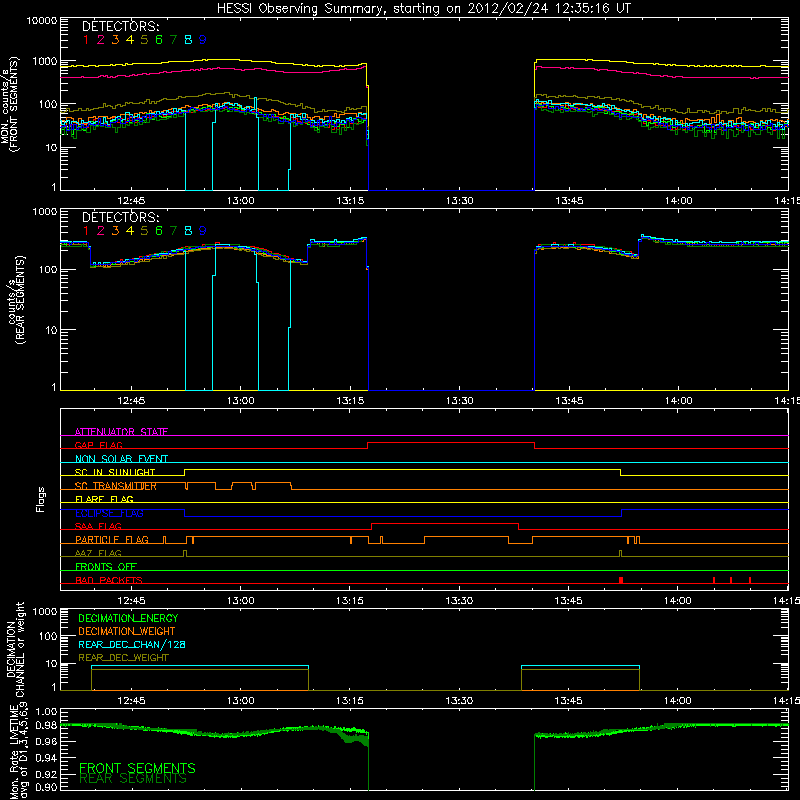Click the SAA_FLAG label
This screenshot has width=800, height=800.
click(98, 526)
